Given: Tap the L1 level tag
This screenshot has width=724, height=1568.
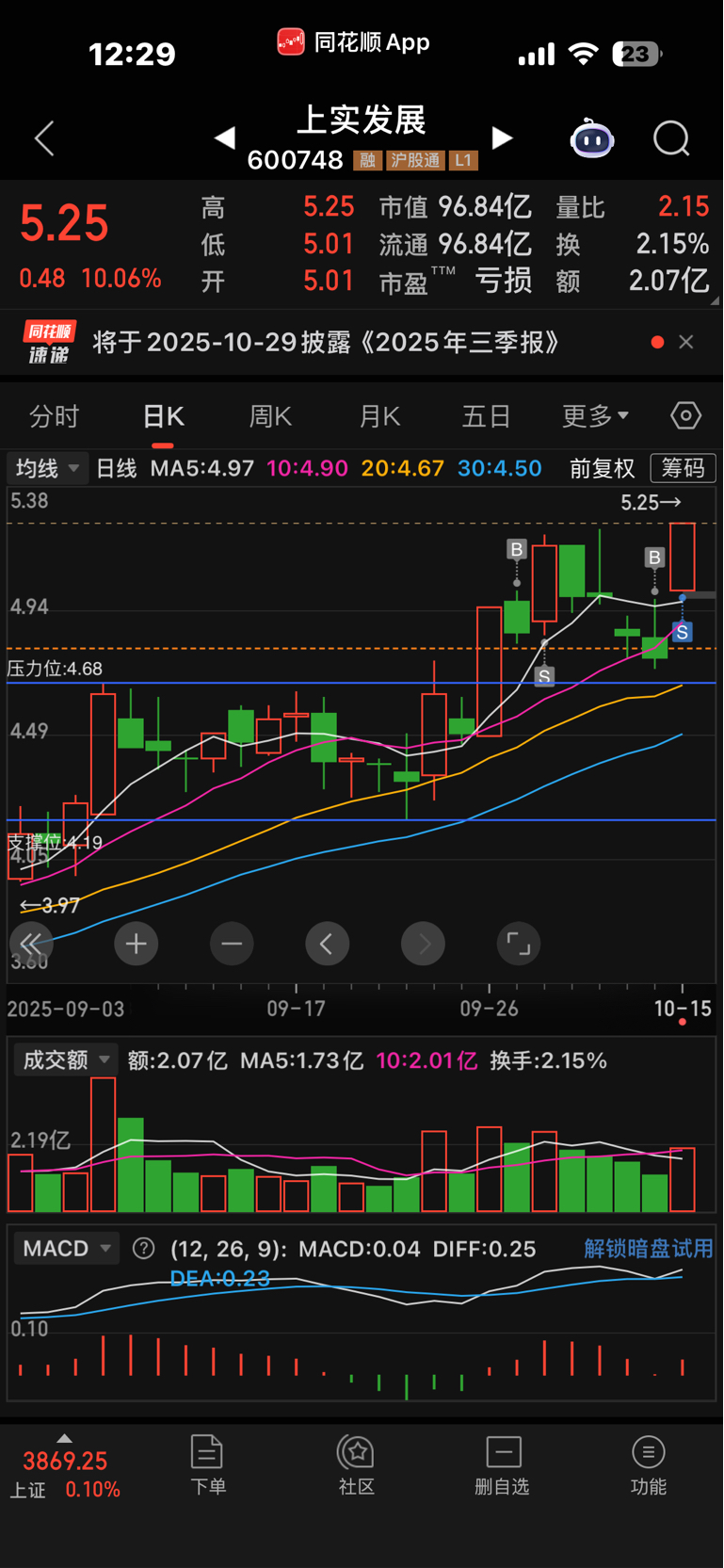Looking at the screenshot, I should pos(462,160).
